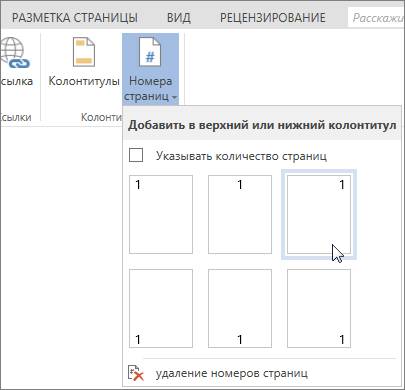Choose page number at top right thumbnail

click(319, 214)
